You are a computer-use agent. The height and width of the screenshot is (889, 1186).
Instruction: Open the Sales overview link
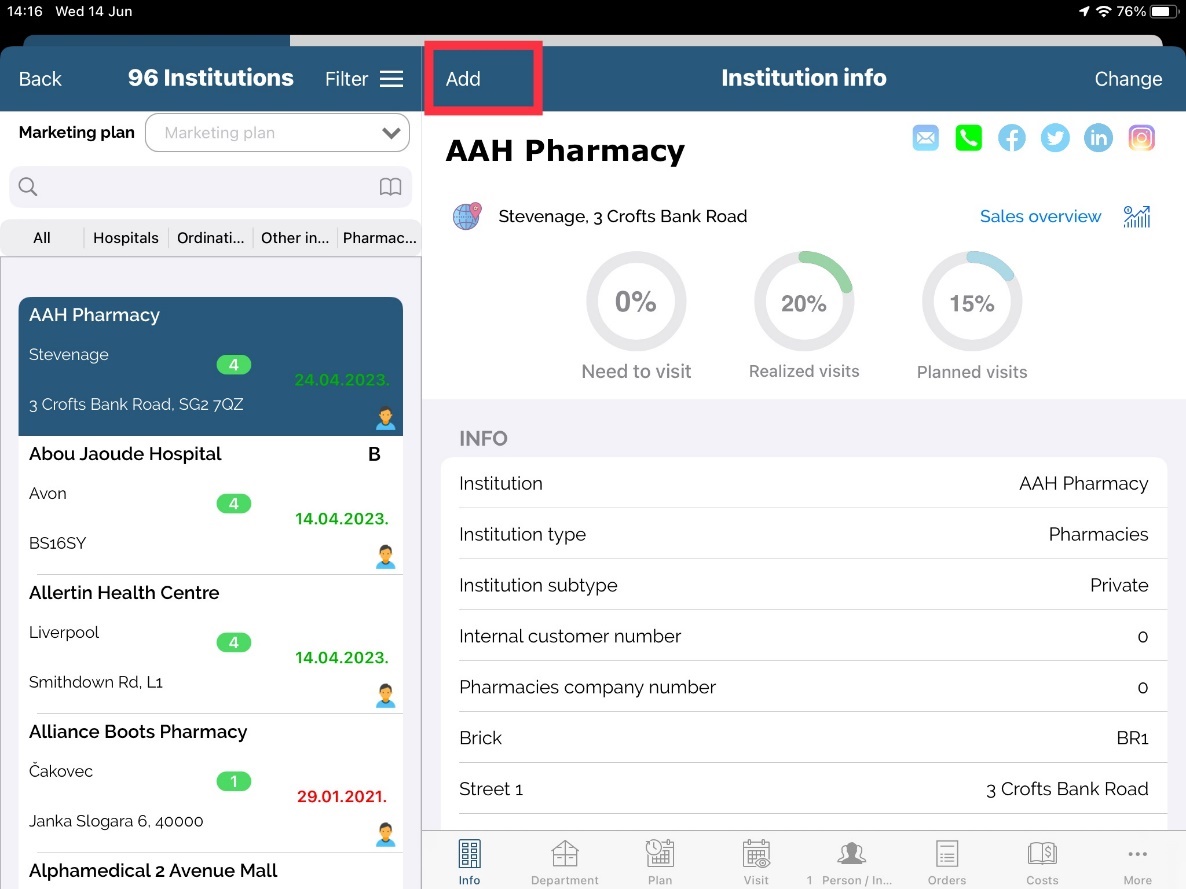1040,217
